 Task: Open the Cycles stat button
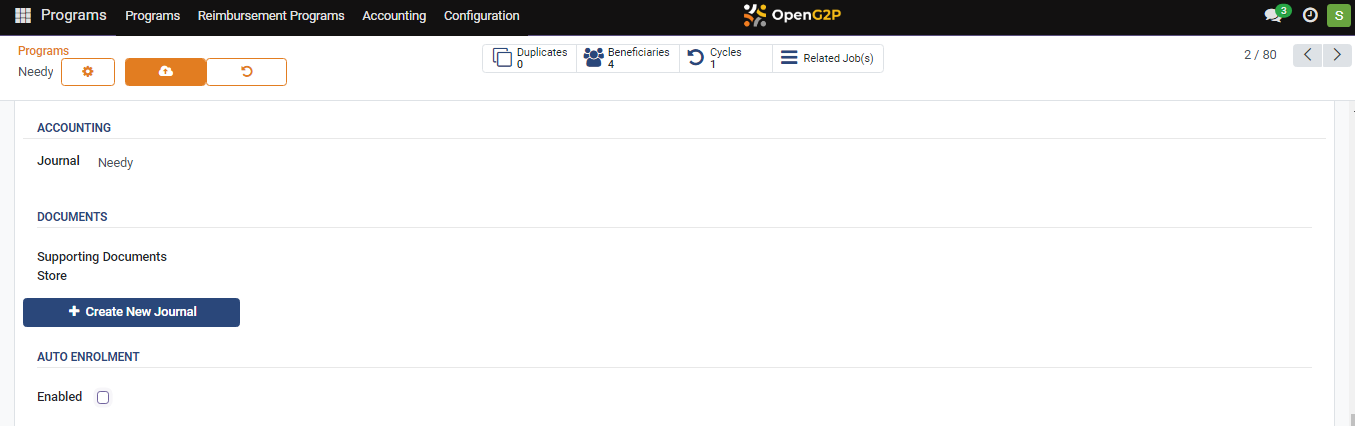point(725,58)
